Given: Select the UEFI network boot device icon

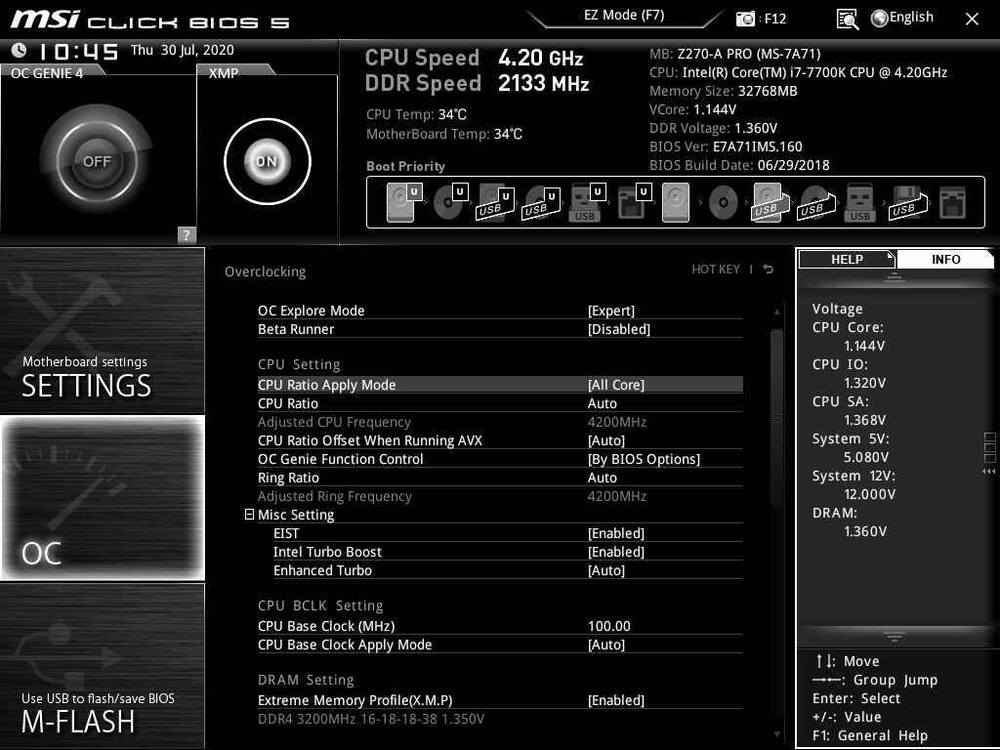Looking at the screenshot, I should coord(634,202).
